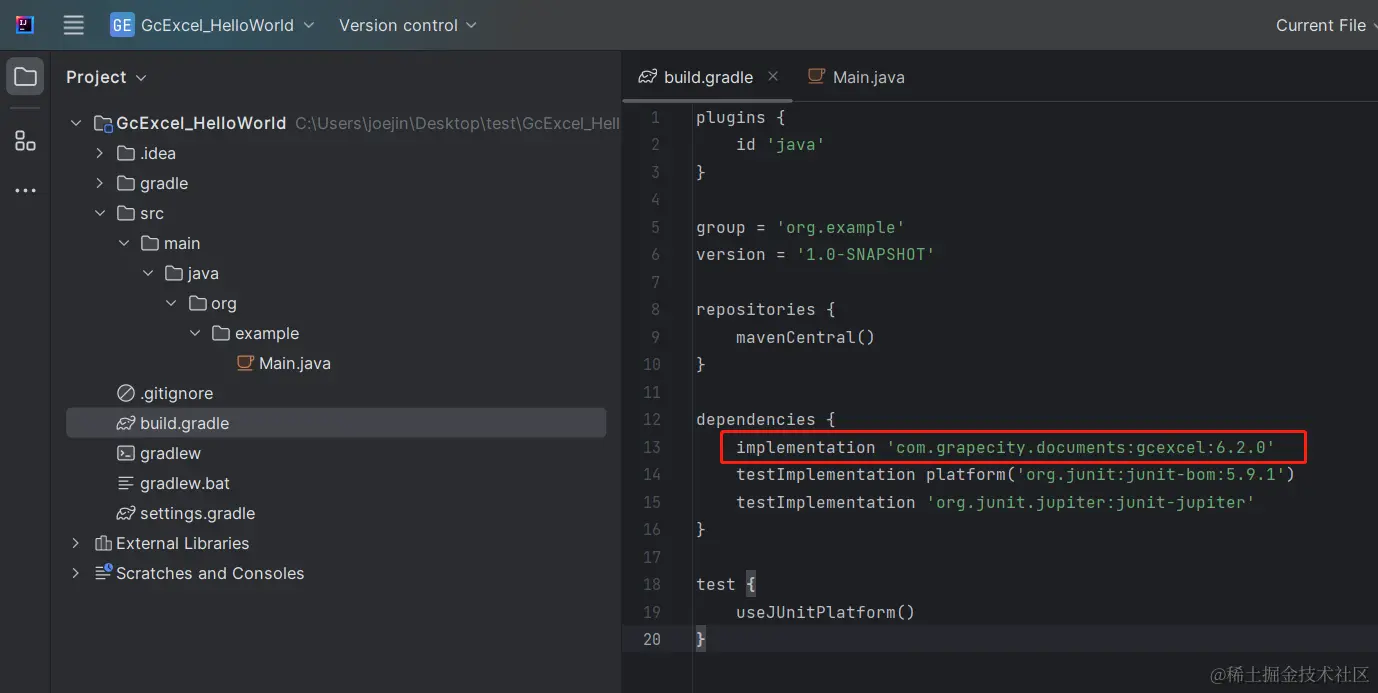Place cursor on 'plugins {' line
Image resolution: width=1378 pixels, height=693 pixels.
point(740,117)
